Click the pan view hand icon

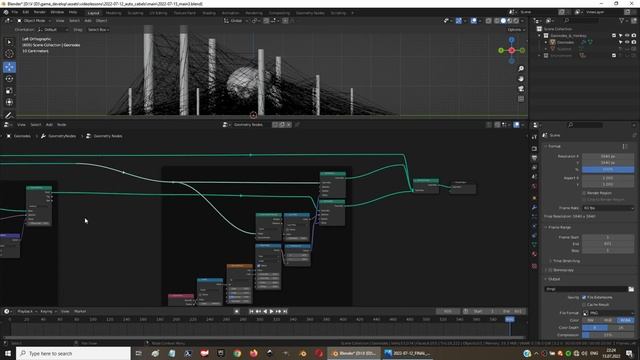(x=521, y=79)
